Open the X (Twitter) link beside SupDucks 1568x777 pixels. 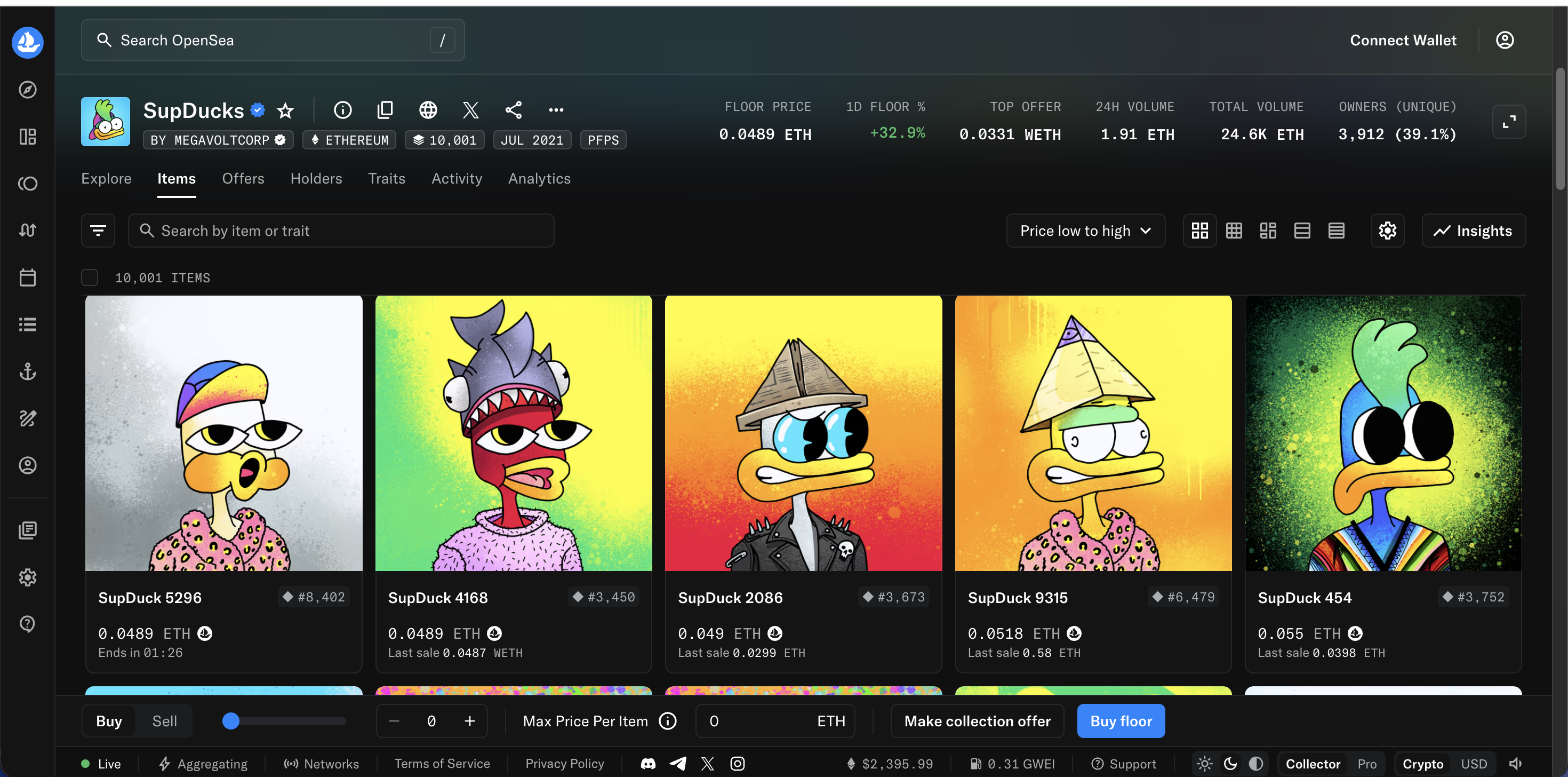click(x=470, y=109)
